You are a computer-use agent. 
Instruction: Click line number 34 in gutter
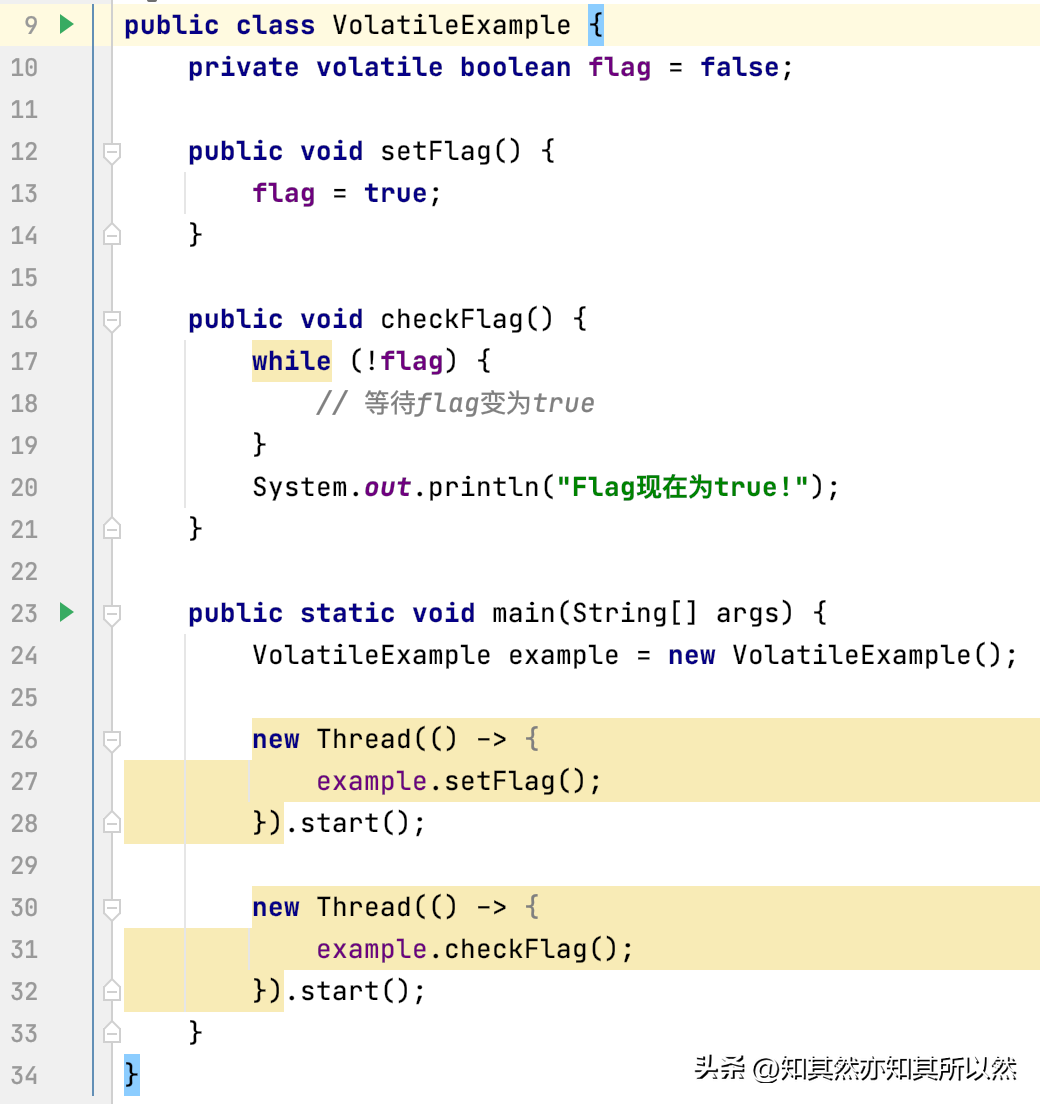point(24,1075)
